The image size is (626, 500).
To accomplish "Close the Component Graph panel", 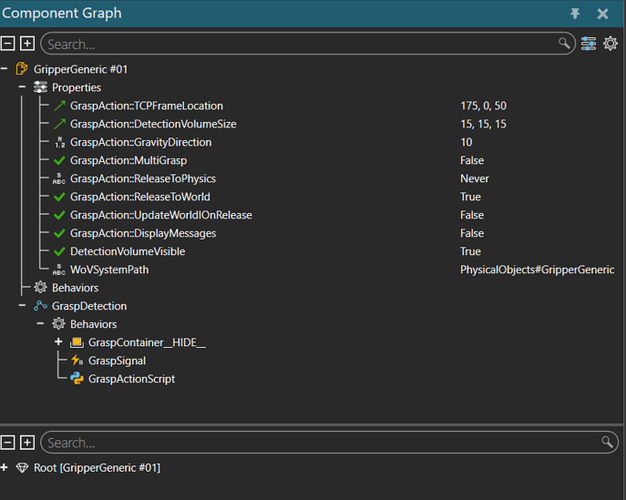I will (602, 14).
